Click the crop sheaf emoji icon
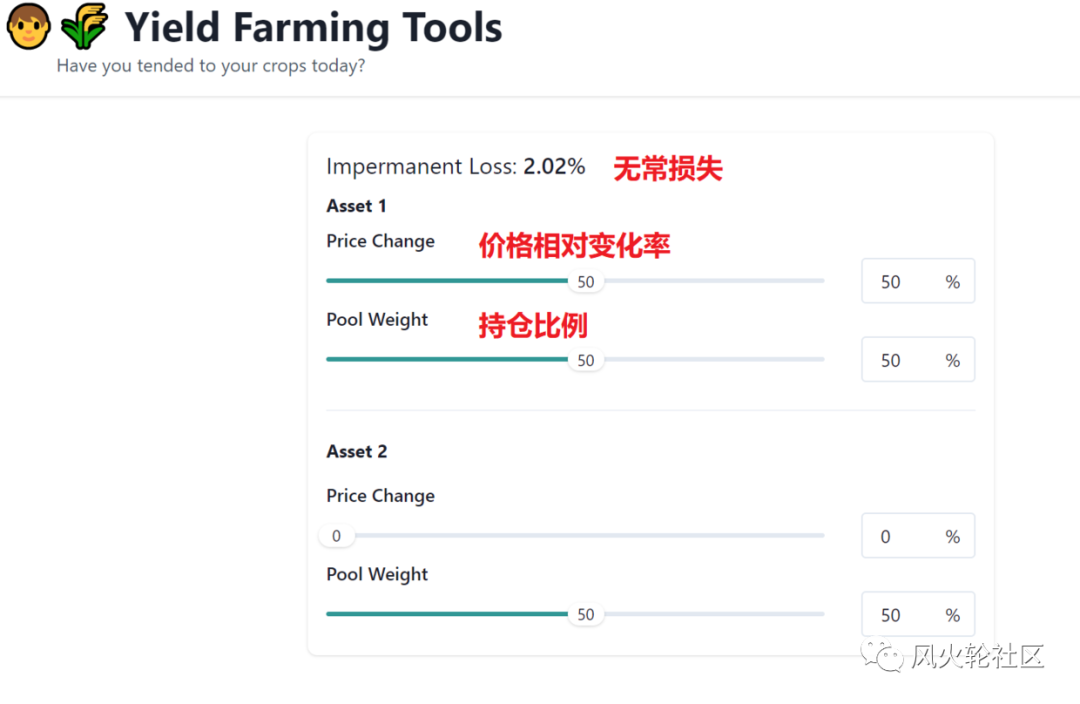 point(84,27)
